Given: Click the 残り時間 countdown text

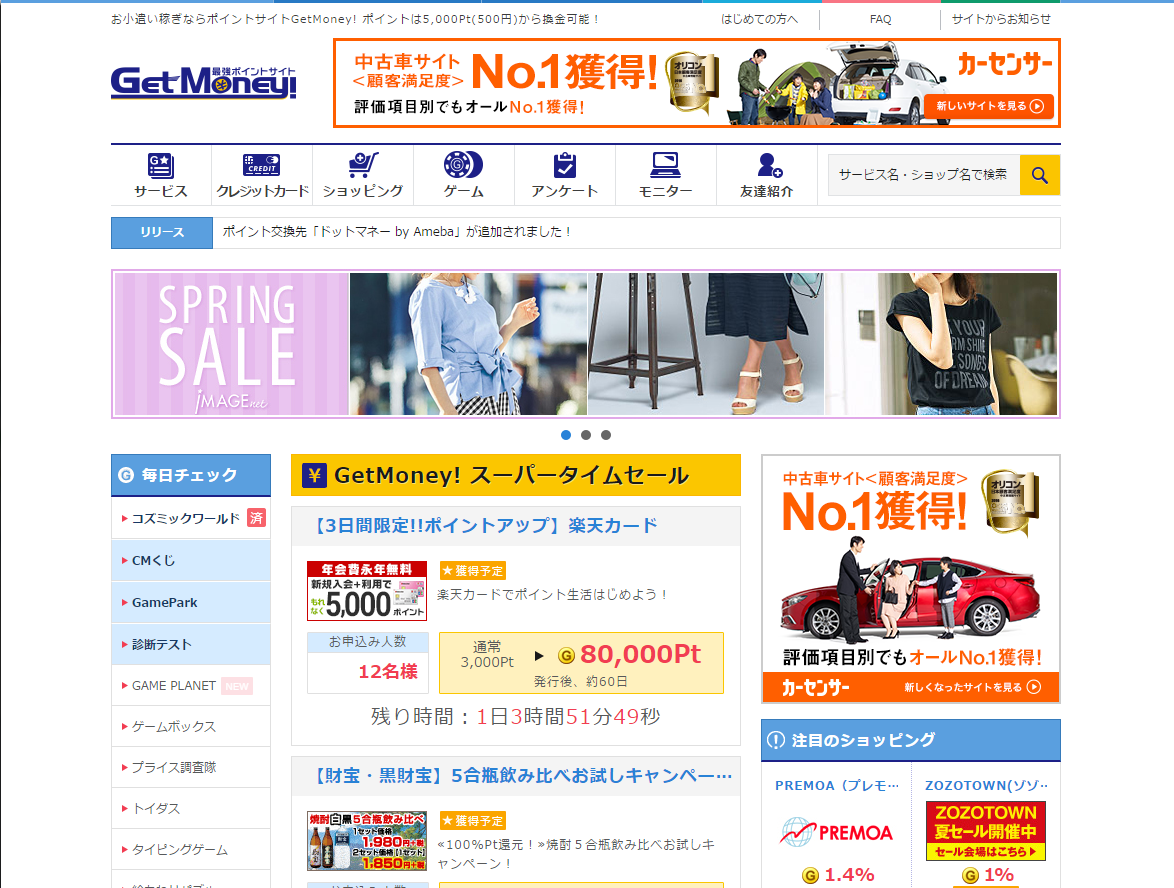Looking at the screenshot, I should (516, 717).
